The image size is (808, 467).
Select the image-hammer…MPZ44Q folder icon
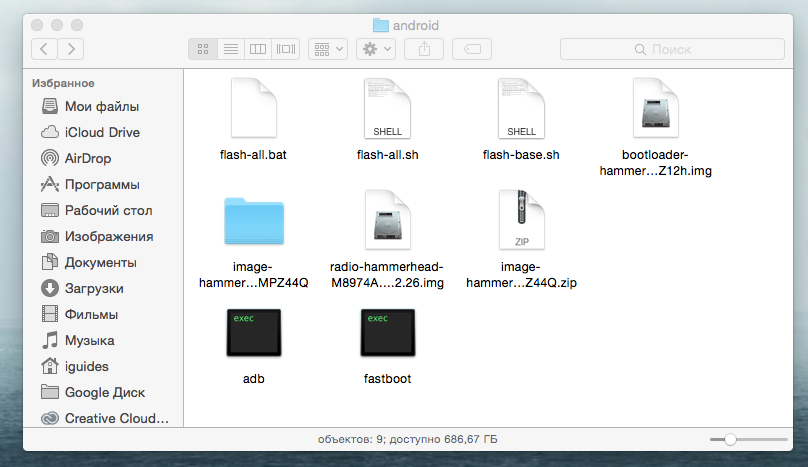254,221
